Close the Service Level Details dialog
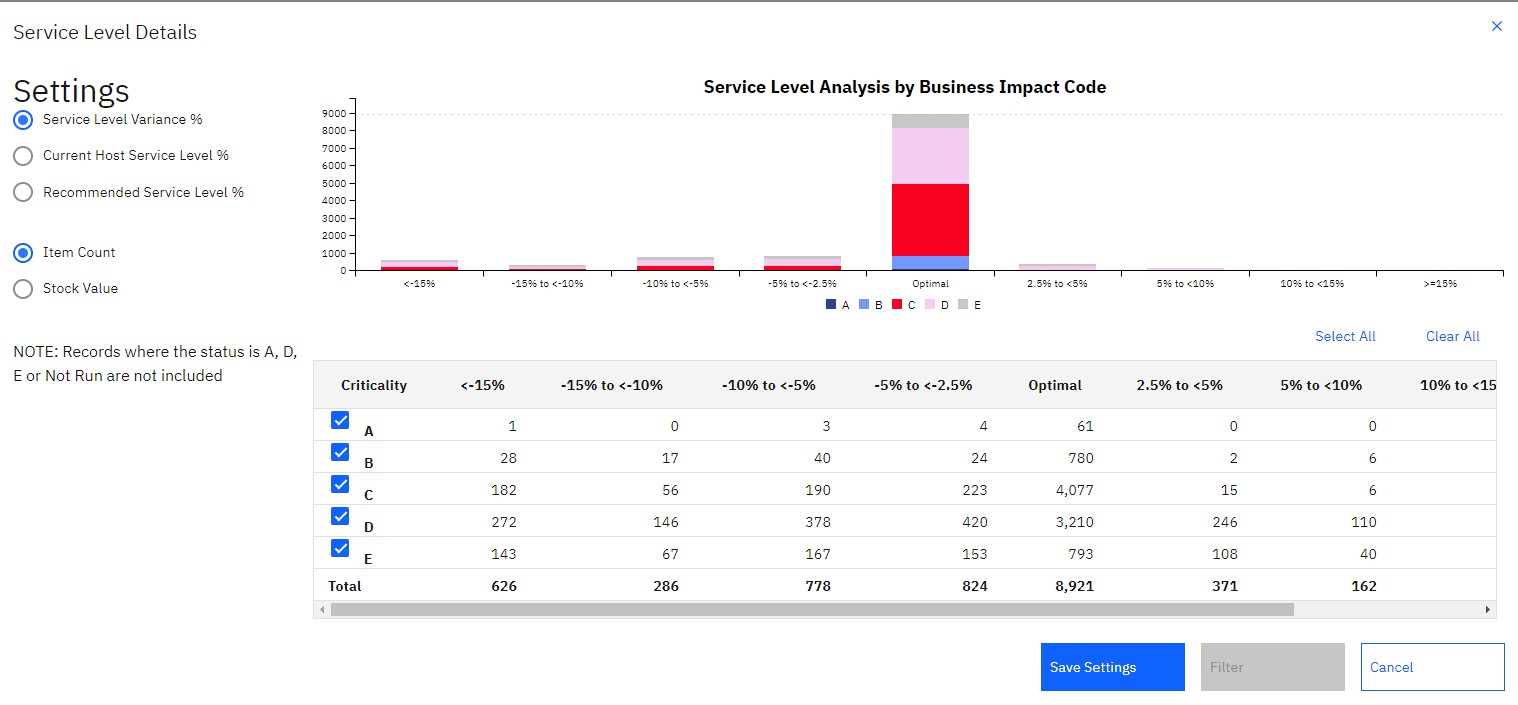1518x705 pixels. pos(1497,26)
